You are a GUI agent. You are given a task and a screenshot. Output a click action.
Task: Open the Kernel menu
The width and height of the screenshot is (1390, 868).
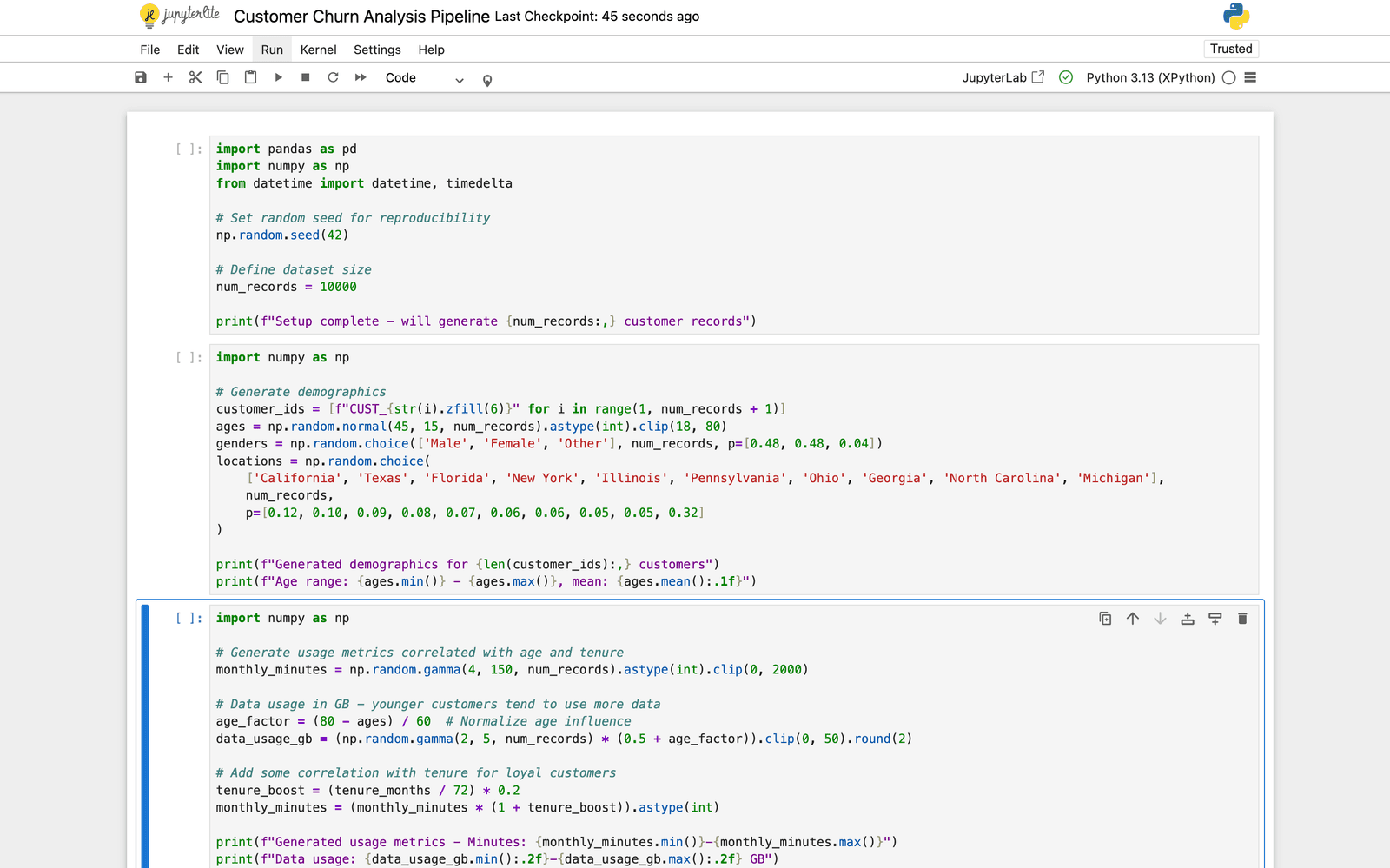[x=318, y=50]
